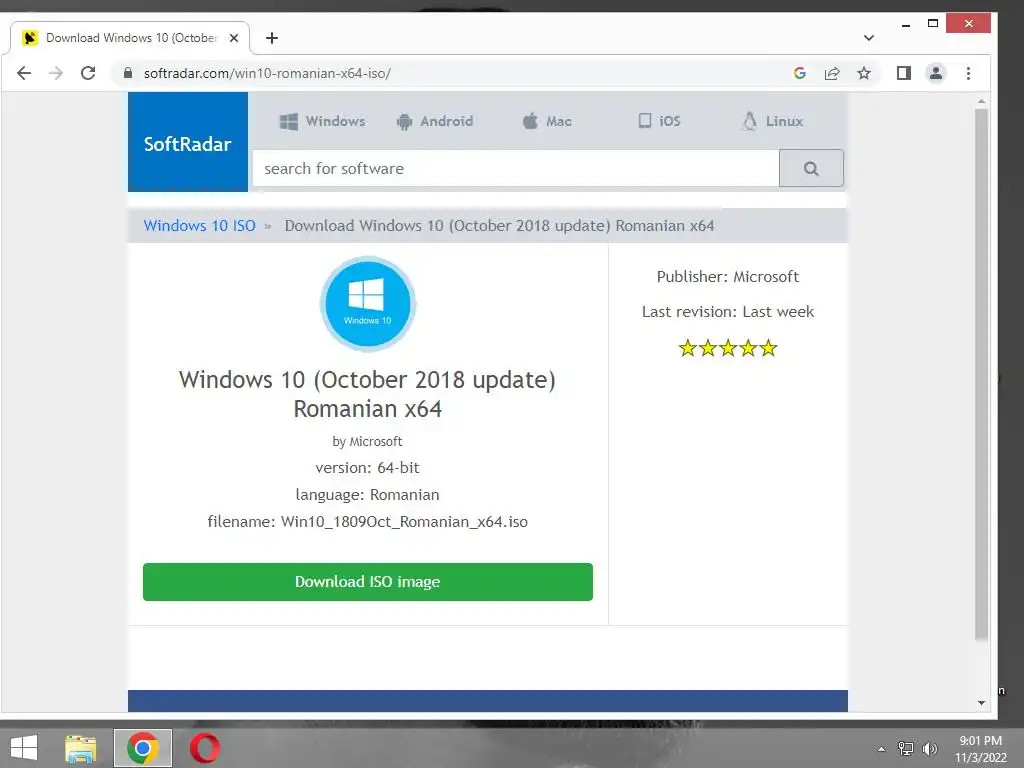Open a new tab with plus button

272,38
